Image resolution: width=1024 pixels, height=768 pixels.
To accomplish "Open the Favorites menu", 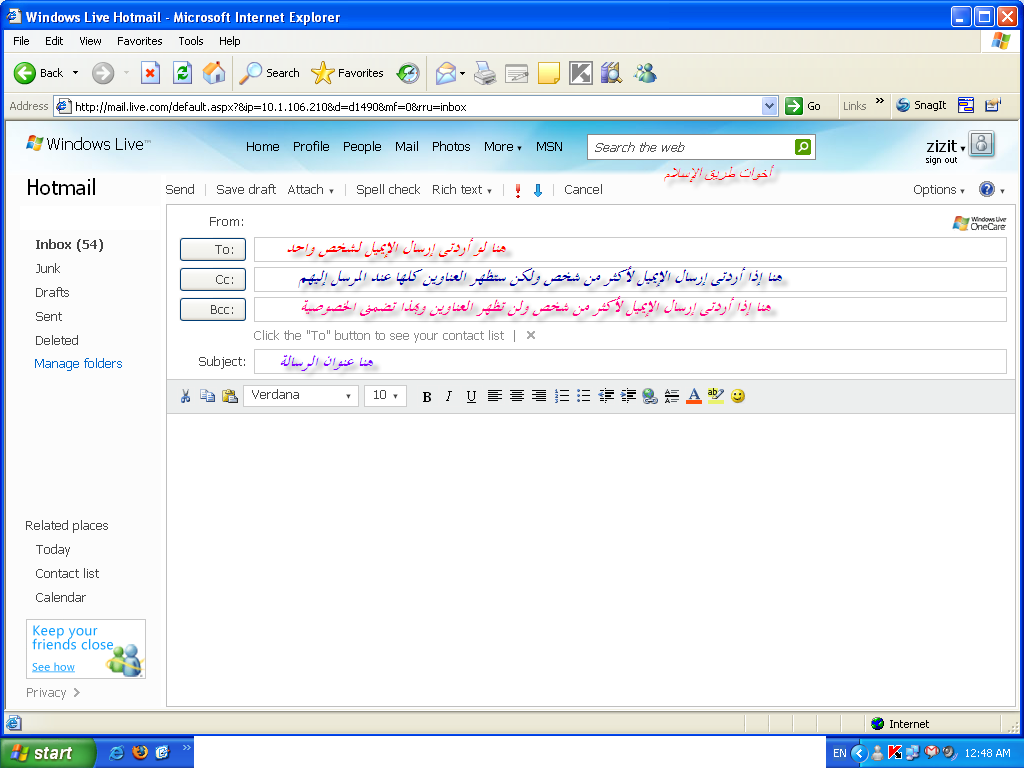I will click(x=140, y=40).
